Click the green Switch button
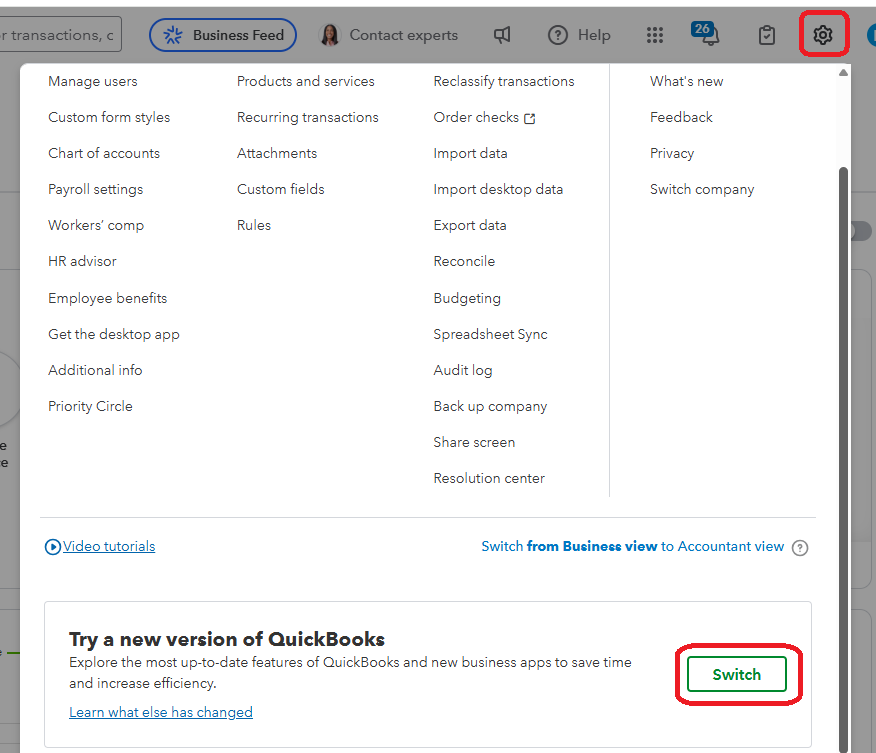This screenshot has height=753, width=876. [x=737, y=674]
